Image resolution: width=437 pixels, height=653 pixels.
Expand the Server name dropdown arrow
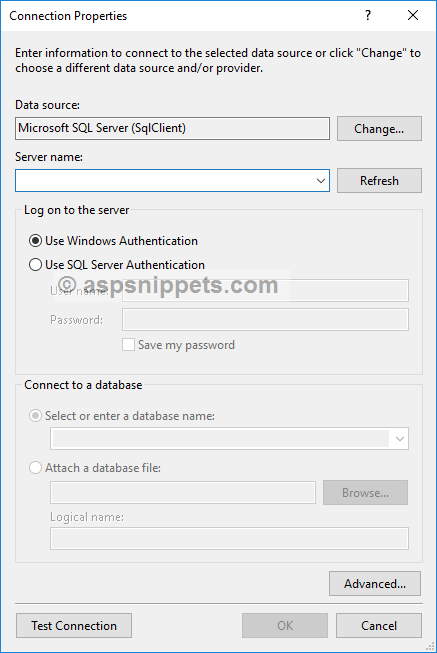point(320,181)
